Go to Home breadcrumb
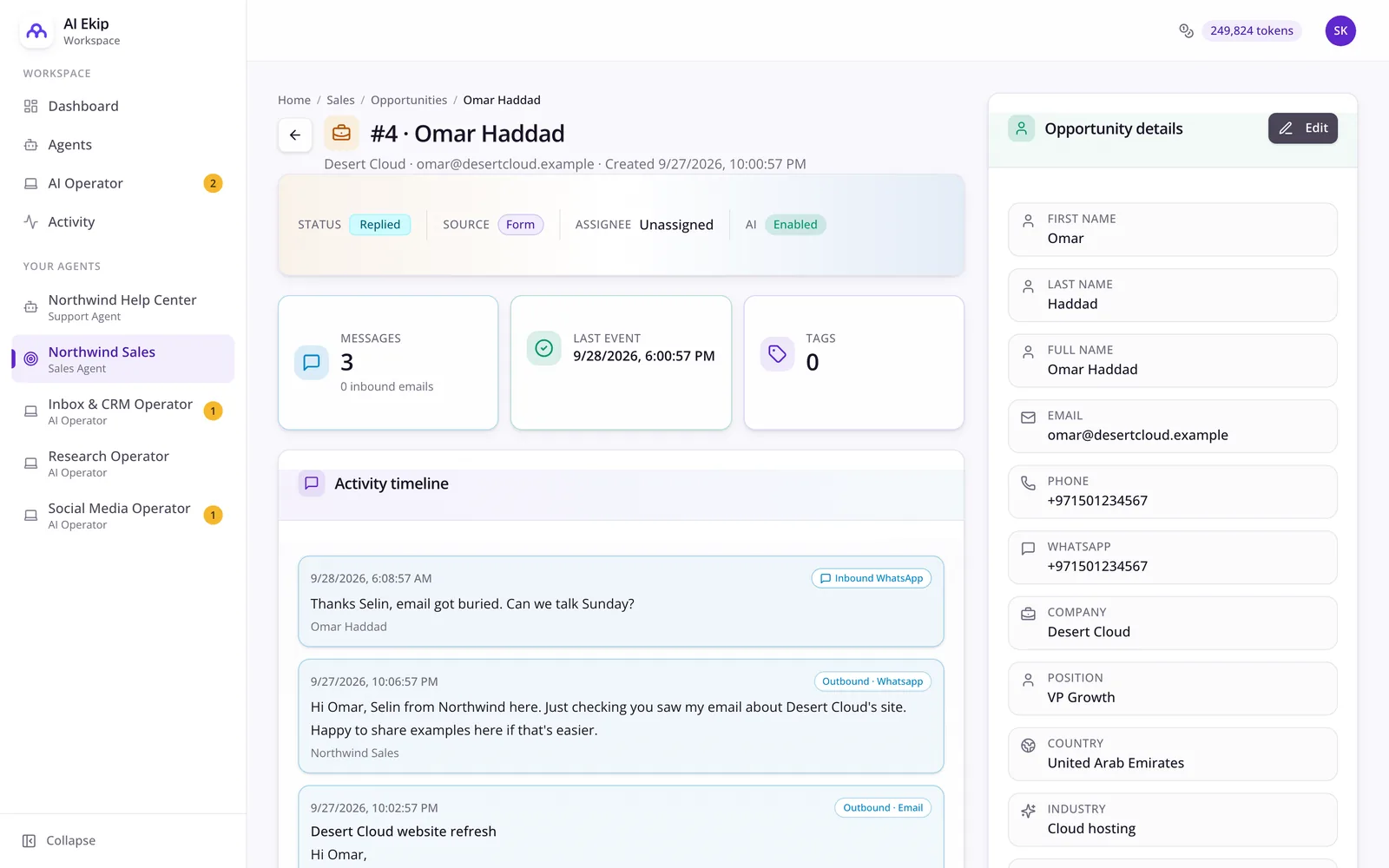 click(x=294, y=100)
